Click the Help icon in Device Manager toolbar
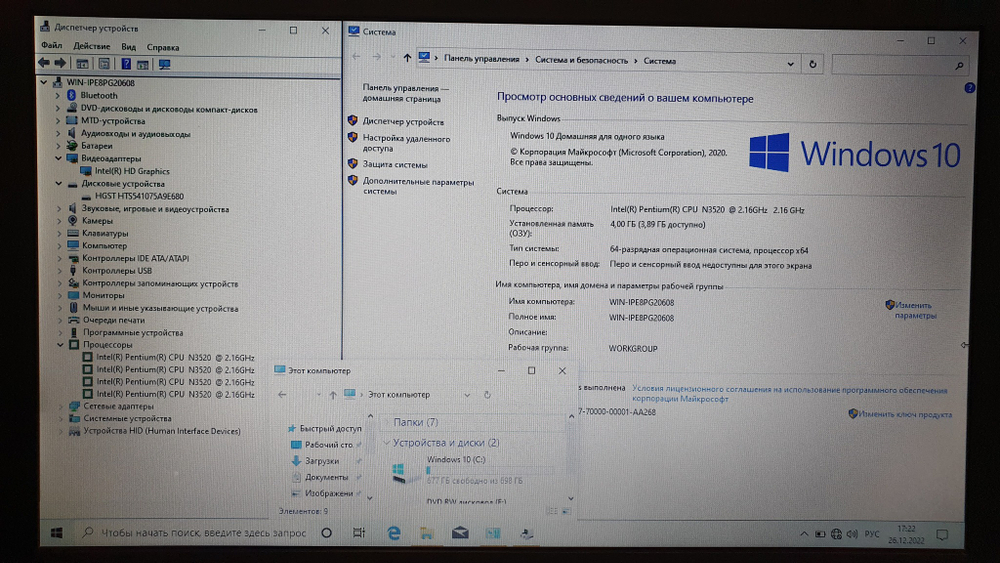The height and width of the screenshot is (563, 1000). (126, 64)
